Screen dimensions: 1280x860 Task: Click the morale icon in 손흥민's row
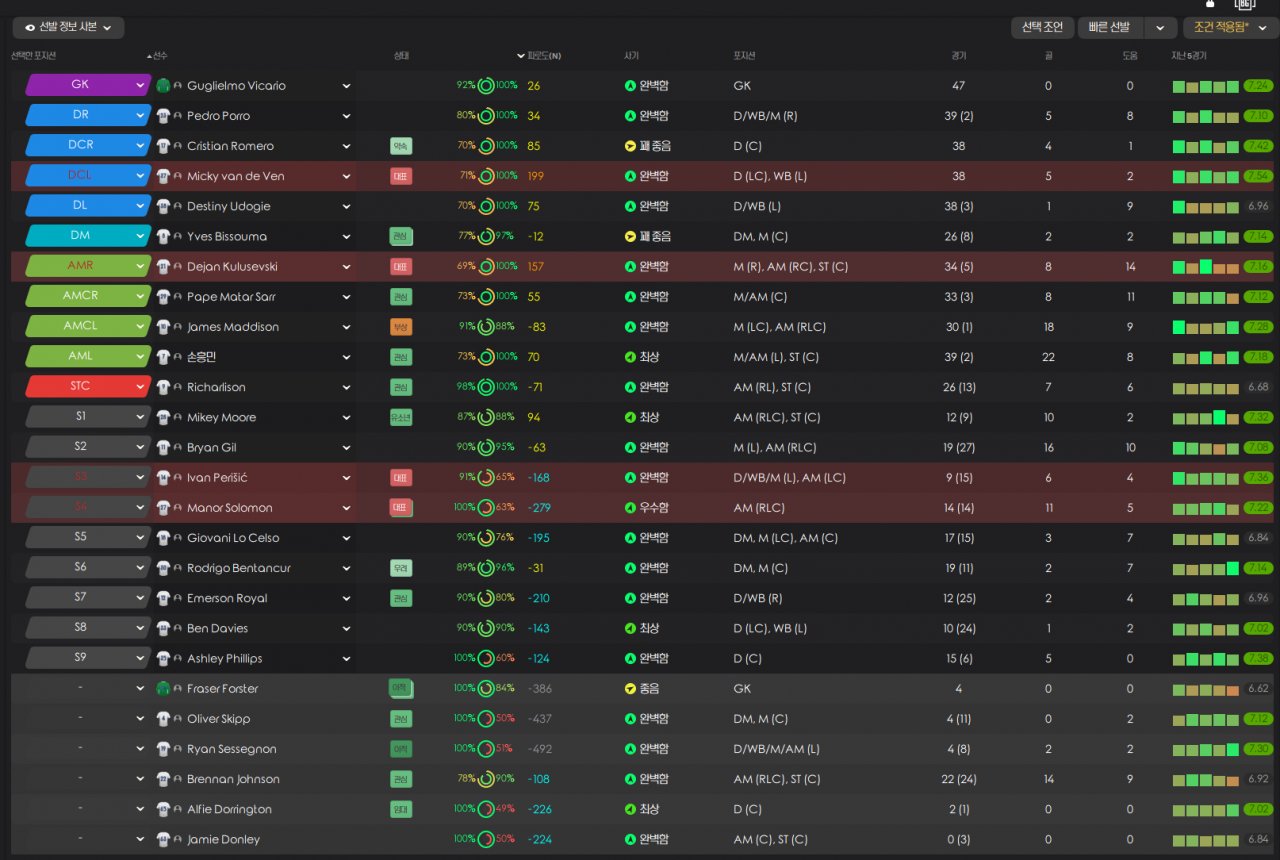[x=630, y=357]
